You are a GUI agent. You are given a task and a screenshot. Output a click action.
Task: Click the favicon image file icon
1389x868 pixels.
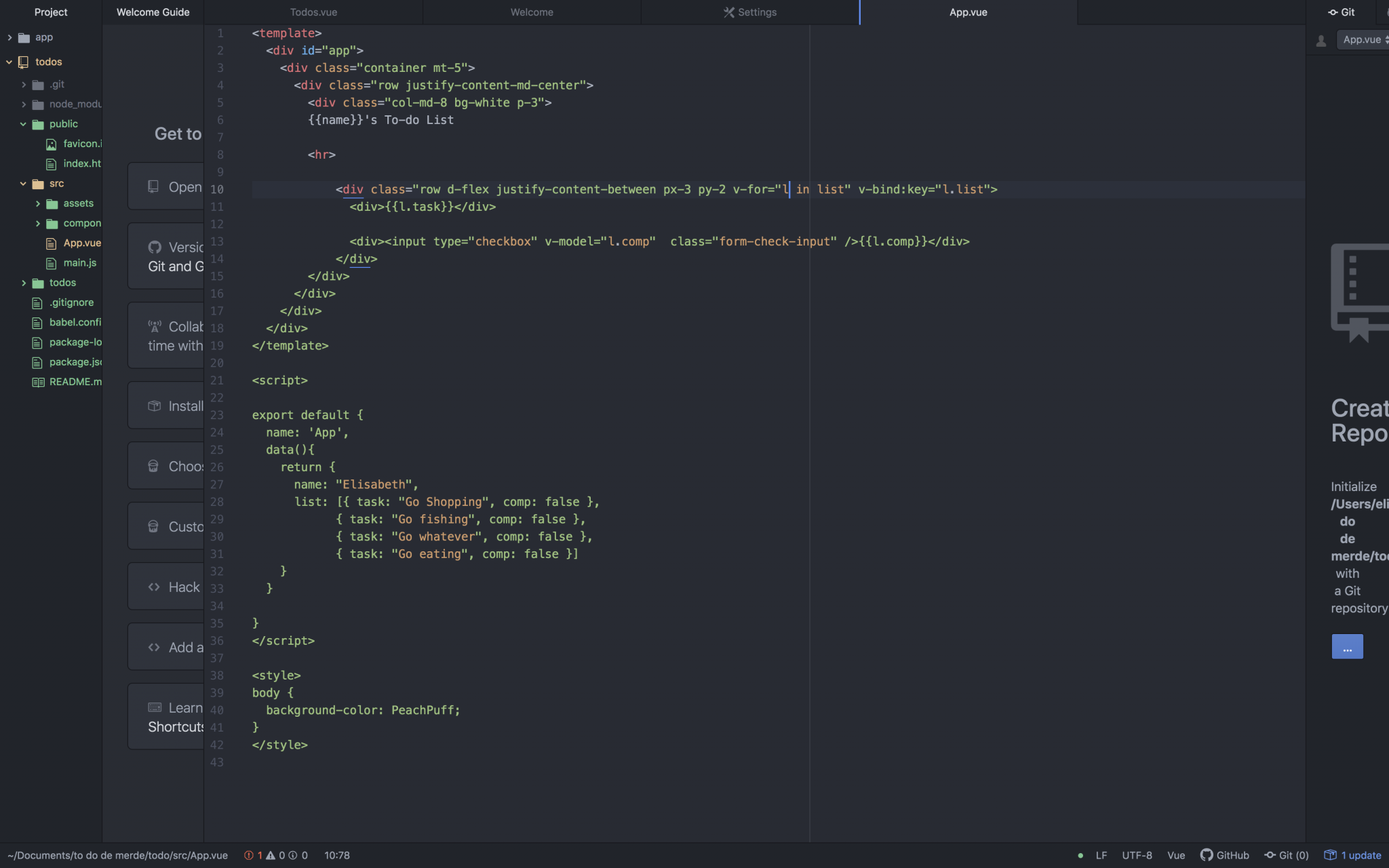click(x=52, y=144)
